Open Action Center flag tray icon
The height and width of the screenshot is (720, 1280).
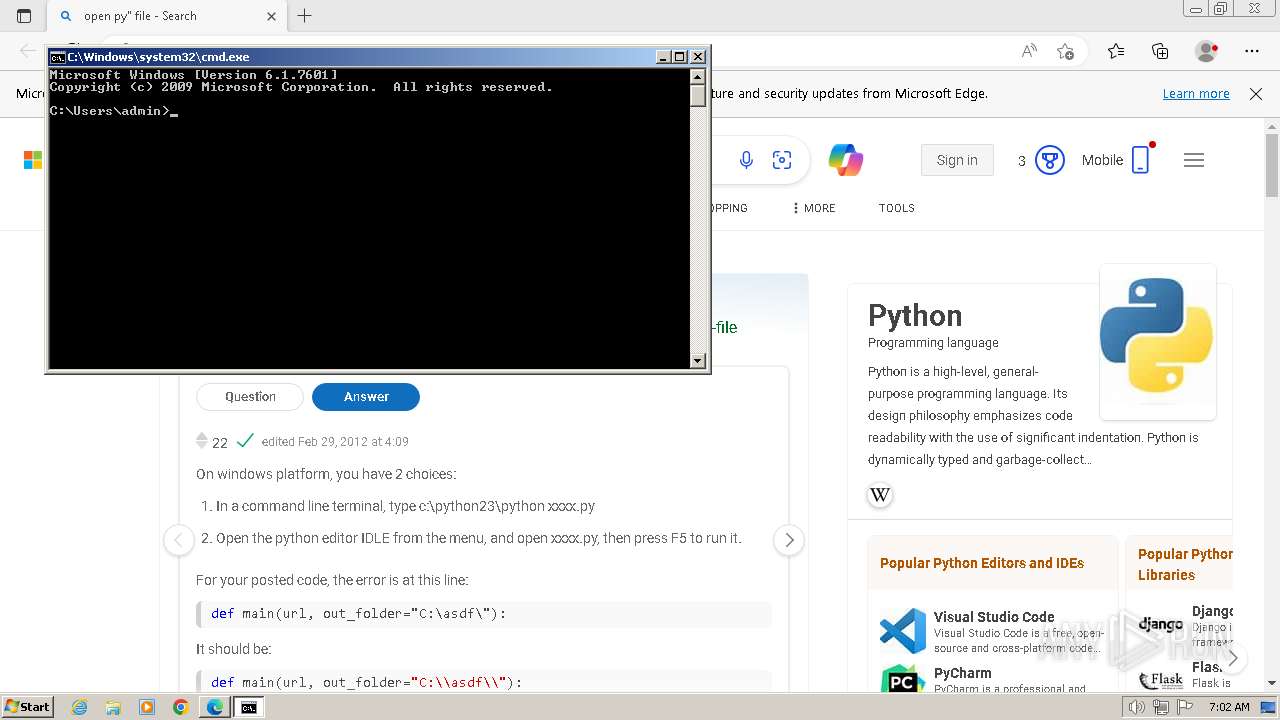point(1183,707)
